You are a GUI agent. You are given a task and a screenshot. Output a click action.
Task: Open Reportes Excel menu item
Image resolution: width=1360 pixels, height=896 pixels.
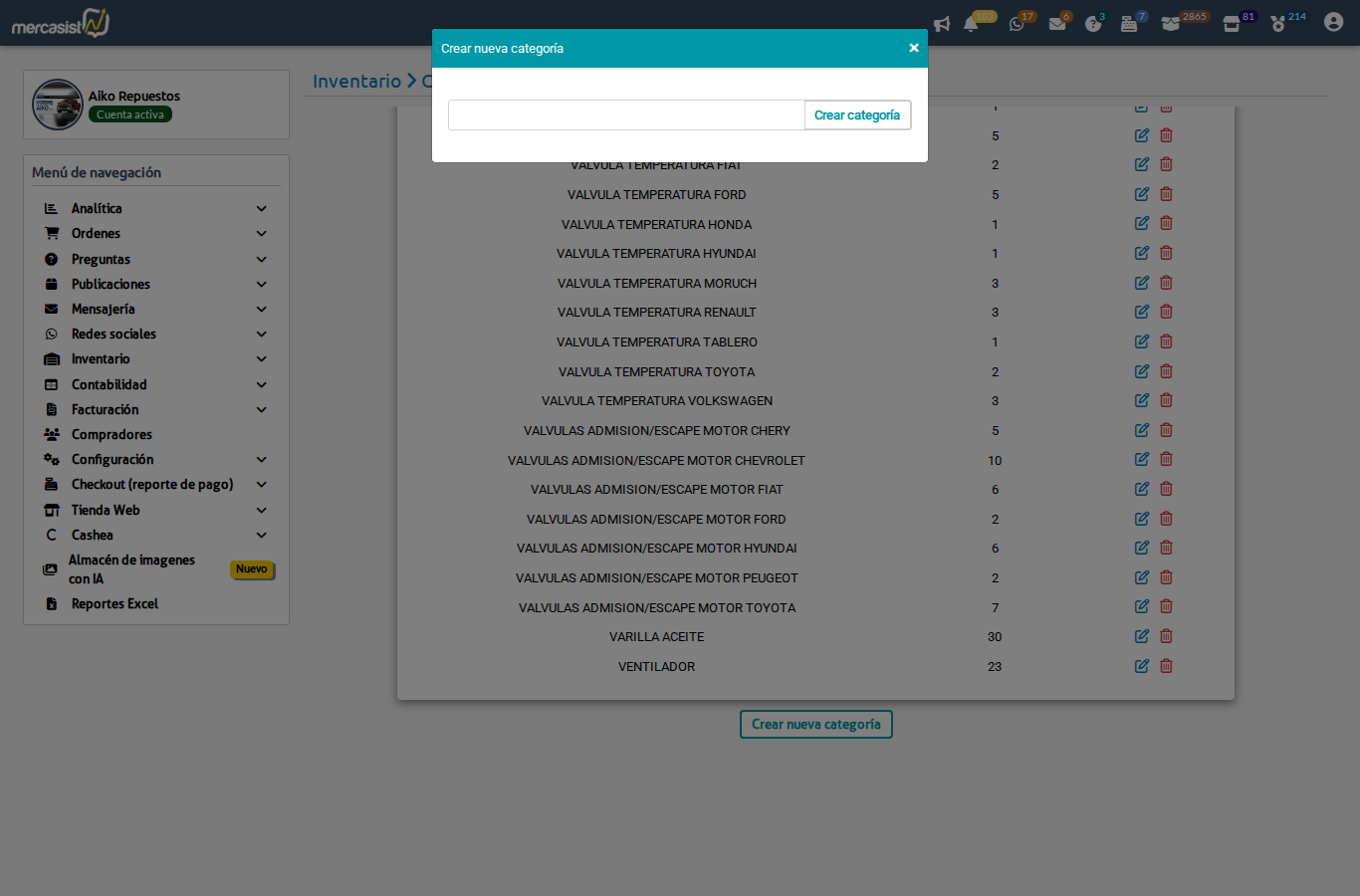pyautogui.click(x=114, y=604)
